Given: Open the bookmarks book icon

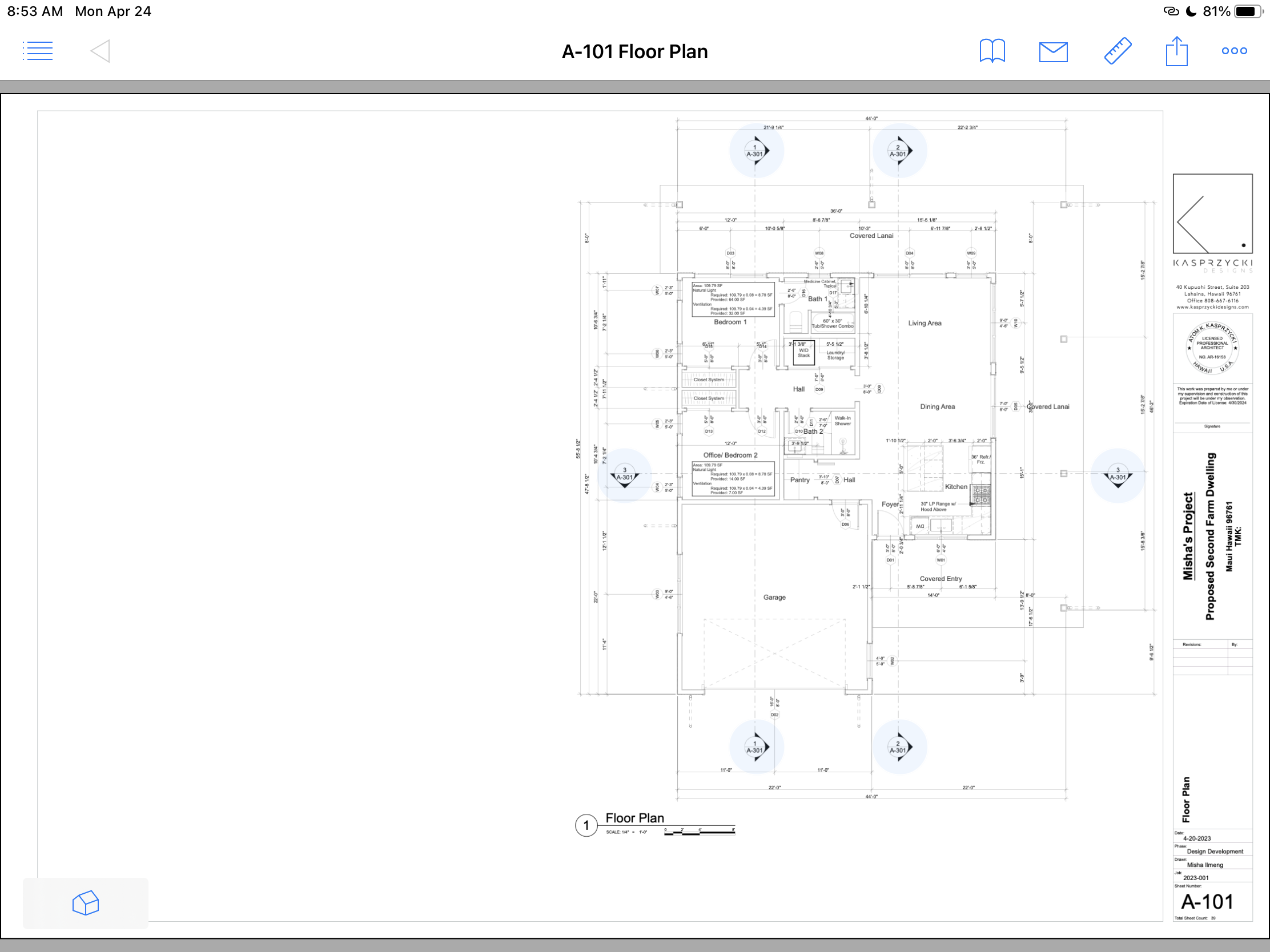Looking at the screenshot, I should click(x=992, y=51).
